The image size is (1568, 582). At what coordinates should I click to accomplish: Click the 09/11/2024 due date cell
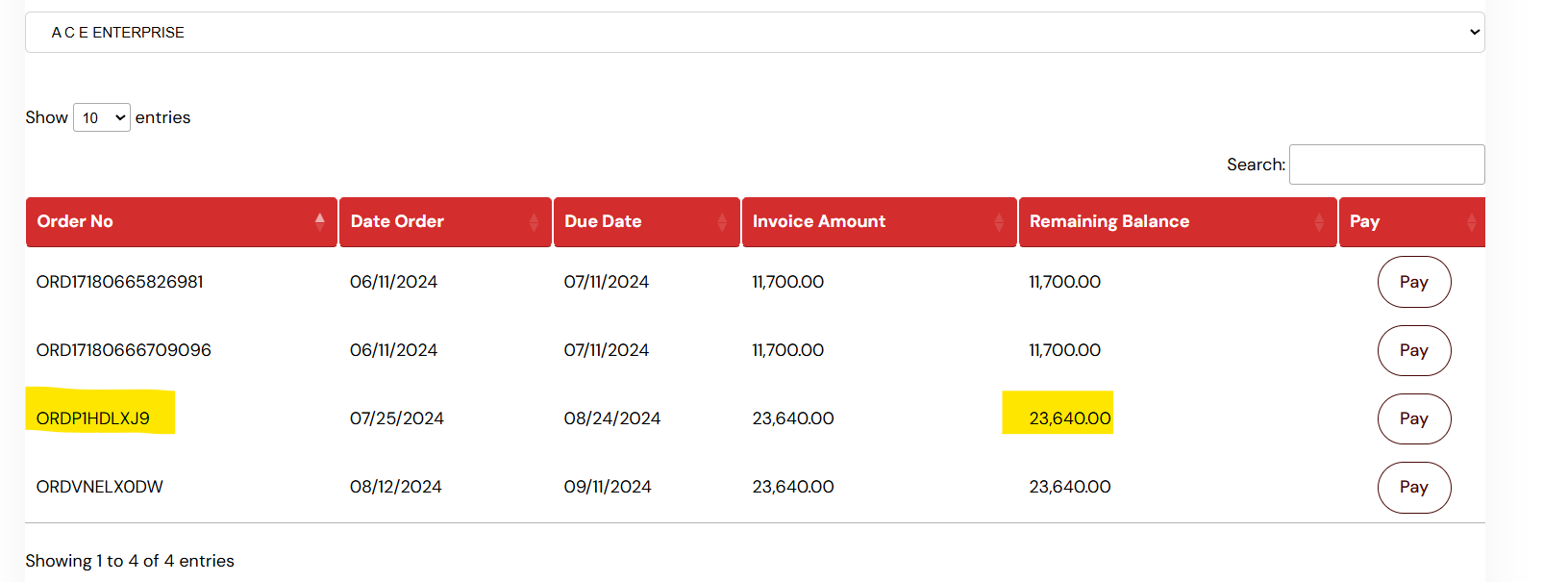tap(608, 487)
